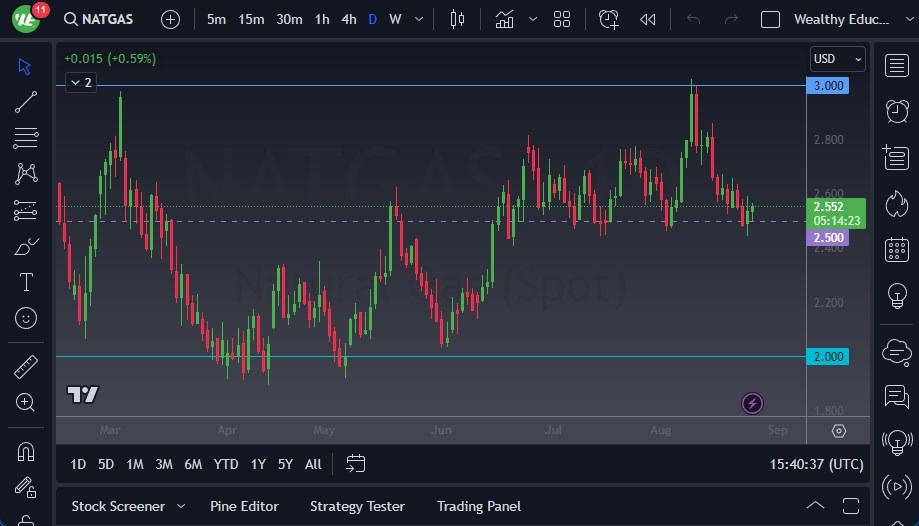The image size is (919, 526).
Task: Switch to the Strategy Tester tab
Action: [x=357, y=506]
